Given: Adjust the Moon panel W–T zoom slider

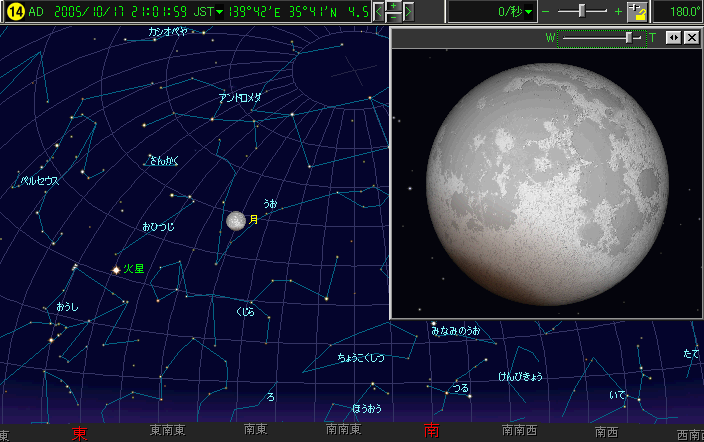Looking at the screenshot, I should tap(629, 37).
